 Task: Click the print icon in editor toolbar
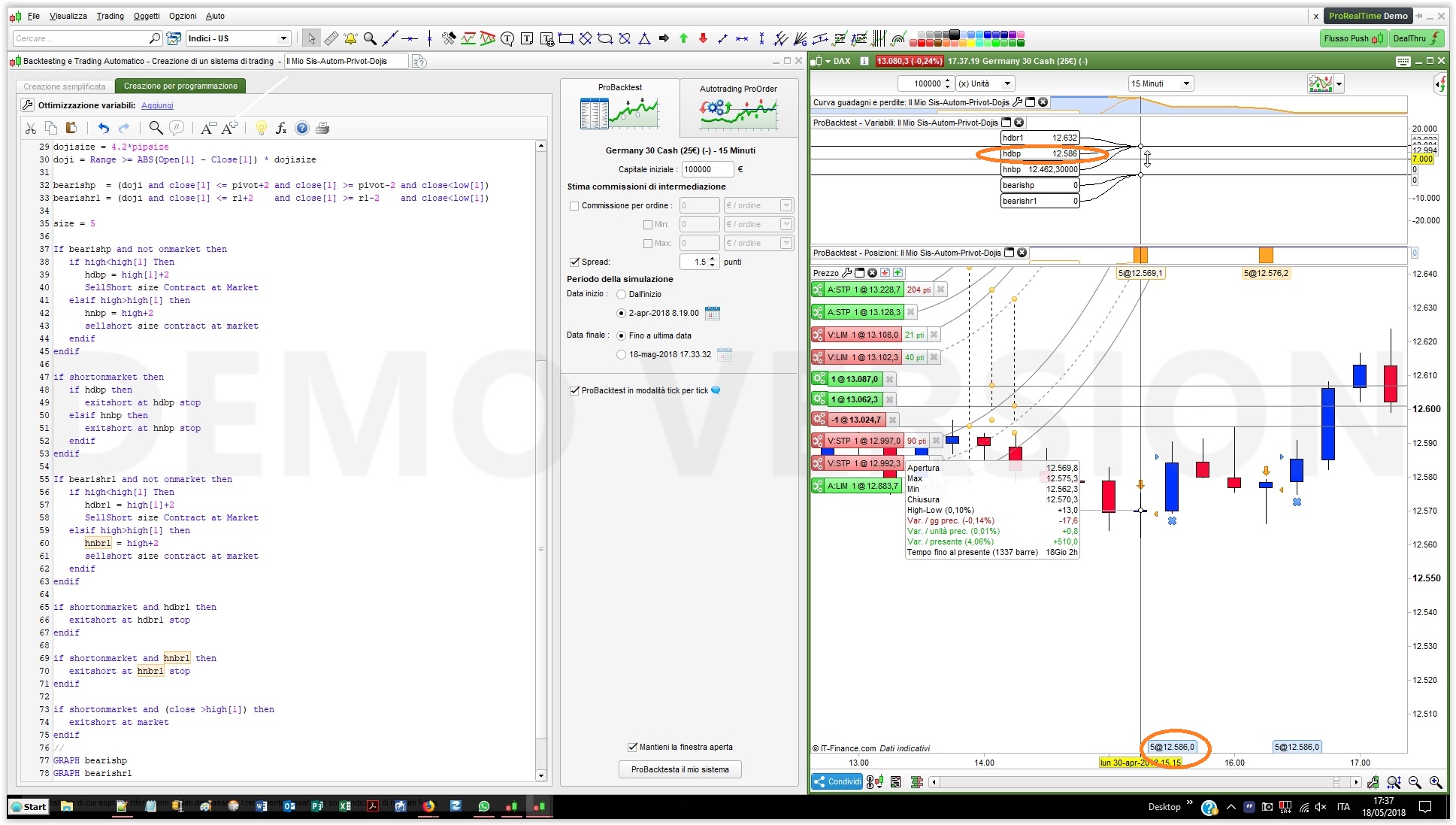coord(322,128)
